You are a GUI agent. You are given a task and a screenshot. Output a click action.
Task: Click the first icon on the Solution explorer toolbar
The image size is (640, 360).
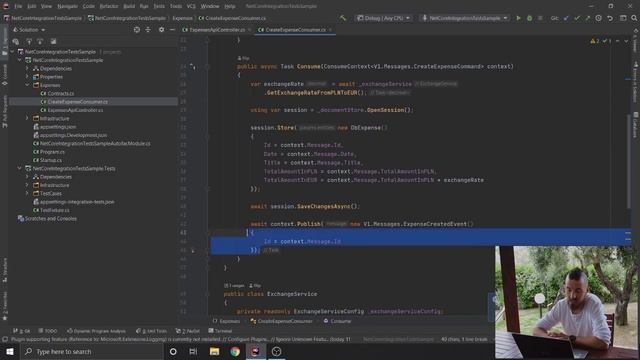click(16, 41)
